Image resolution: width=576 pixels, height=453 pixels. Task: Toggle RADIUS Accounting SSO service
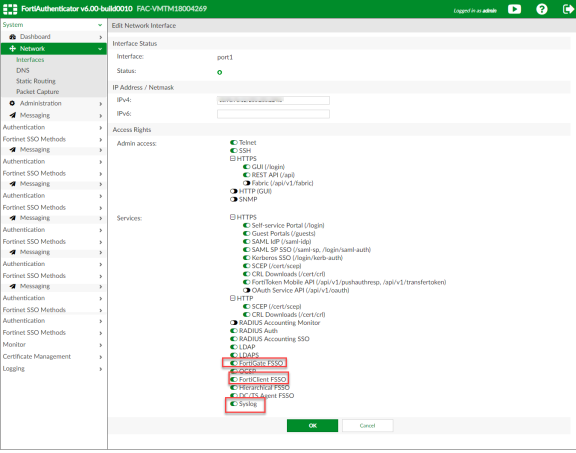tap(234, 339)
